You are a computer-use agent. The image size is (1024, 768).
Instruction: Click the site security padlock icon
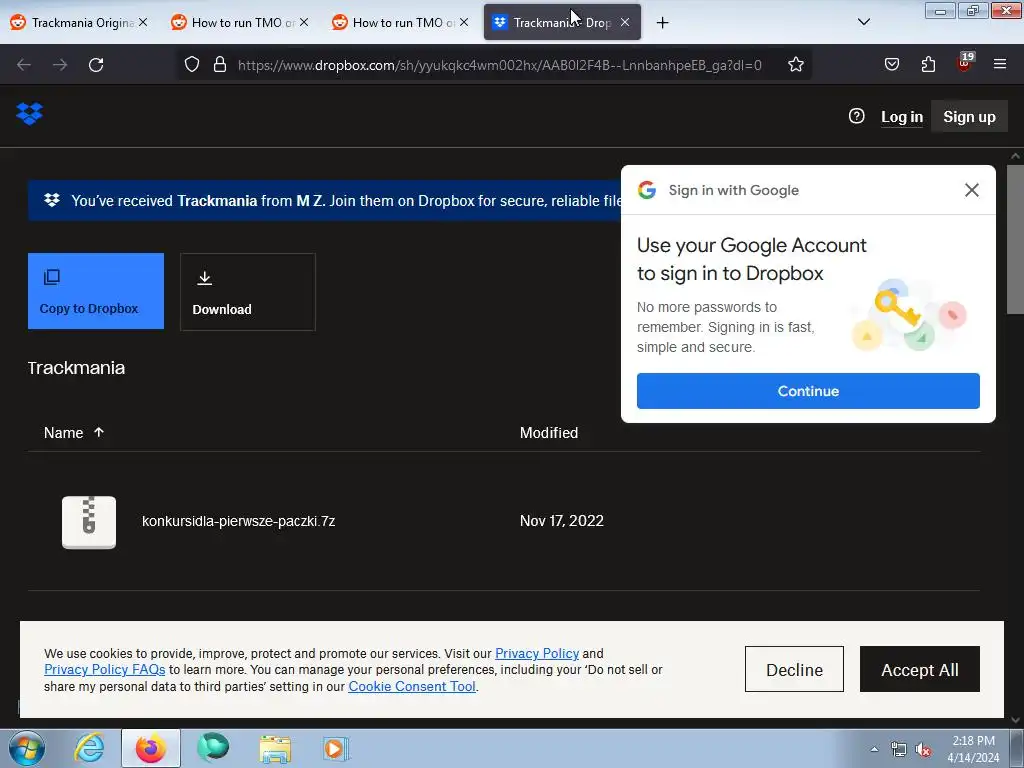tap(220, 65)
